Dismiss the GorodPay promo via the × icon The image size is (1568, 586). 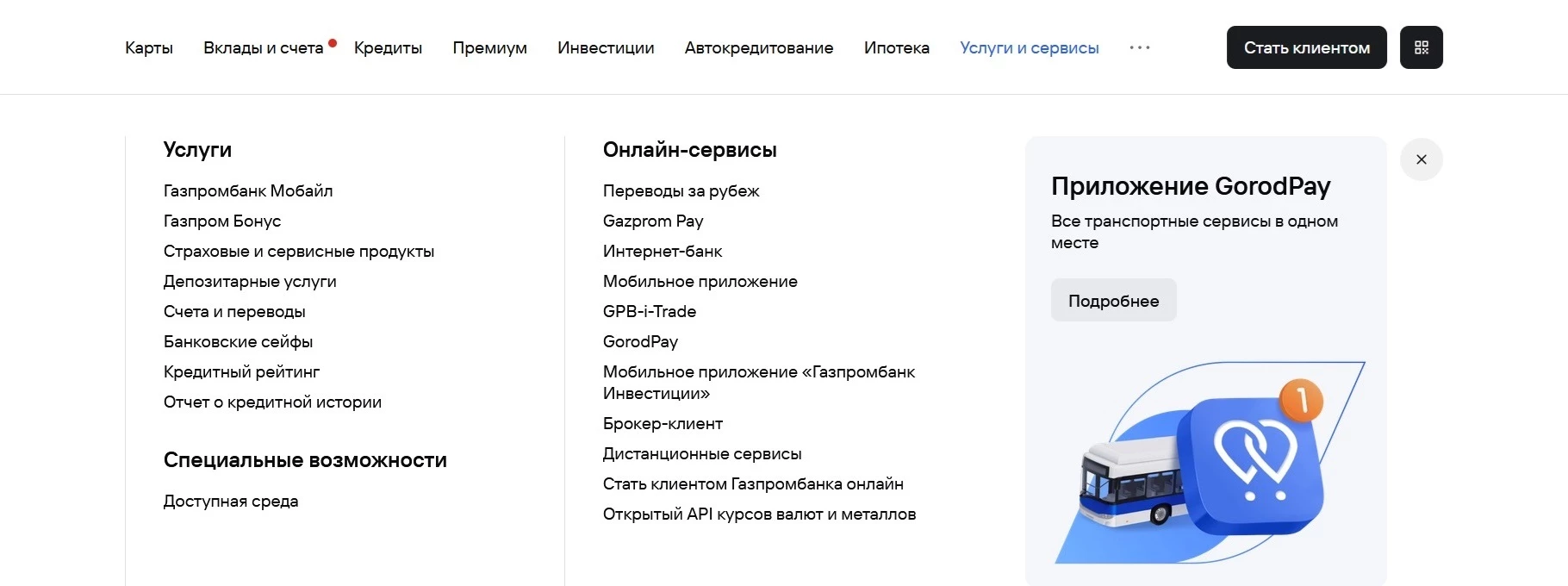point(1421,159)
